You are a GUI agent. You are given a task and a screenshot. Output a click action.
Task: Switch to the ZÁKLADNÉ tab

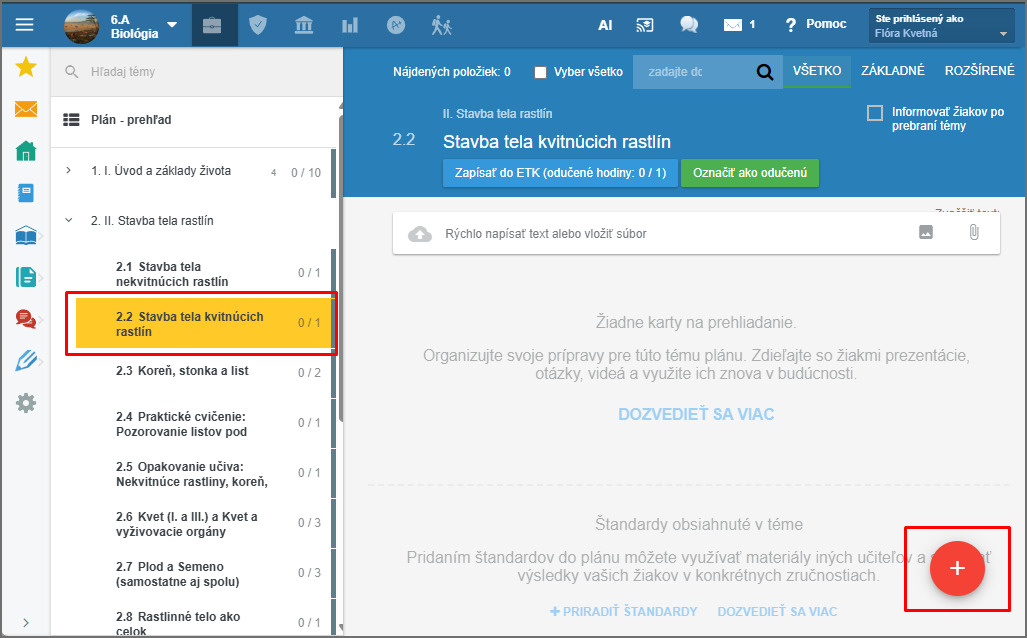click(892, 71)
